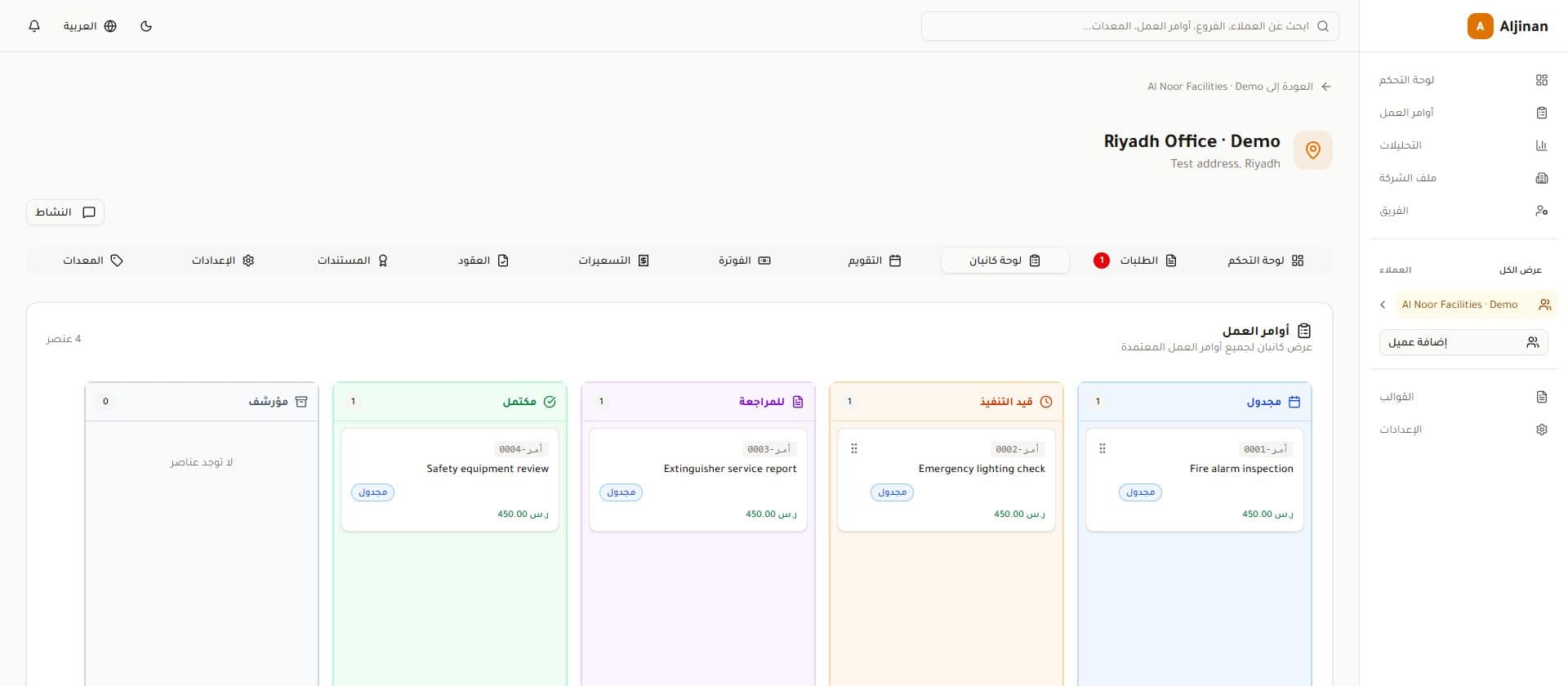Switch to لوحة كانبان tab
1568x686 pixels.
tap(1005, 261)
